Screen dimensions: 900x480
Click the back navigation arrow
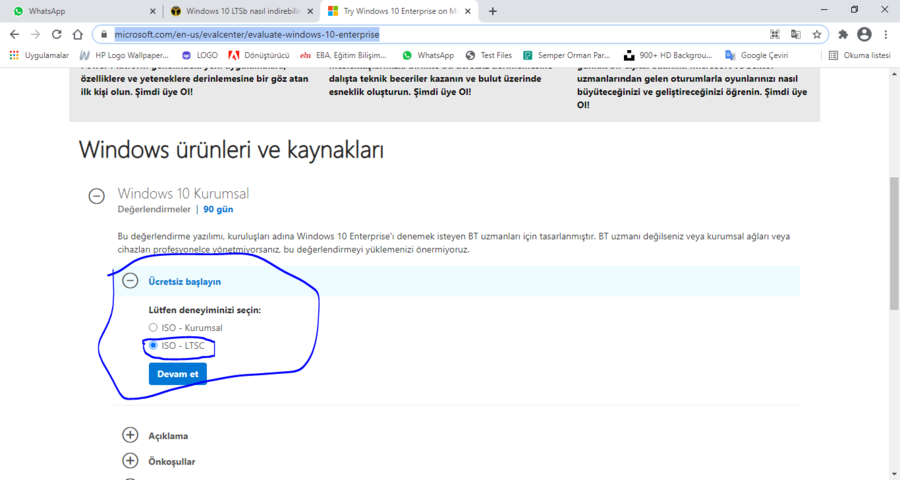tap(13, 34)
